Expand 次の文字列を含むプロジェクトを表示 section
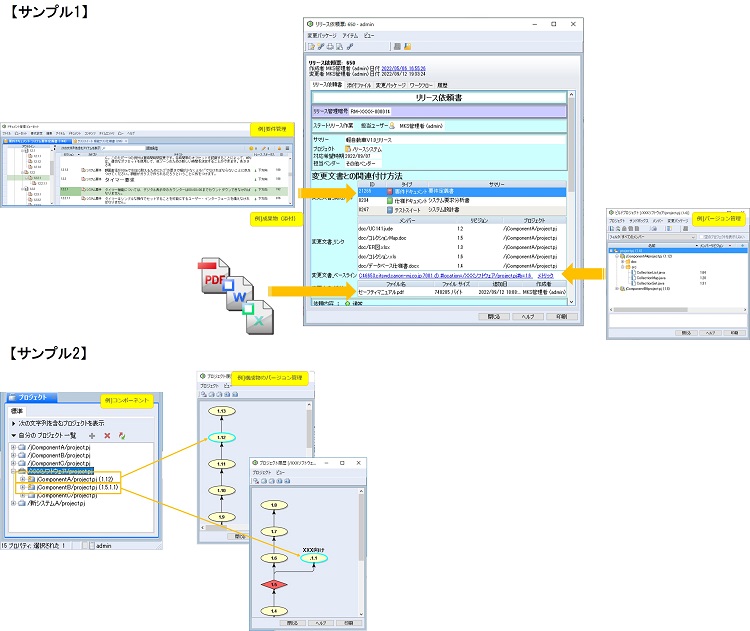 point(12,423)
